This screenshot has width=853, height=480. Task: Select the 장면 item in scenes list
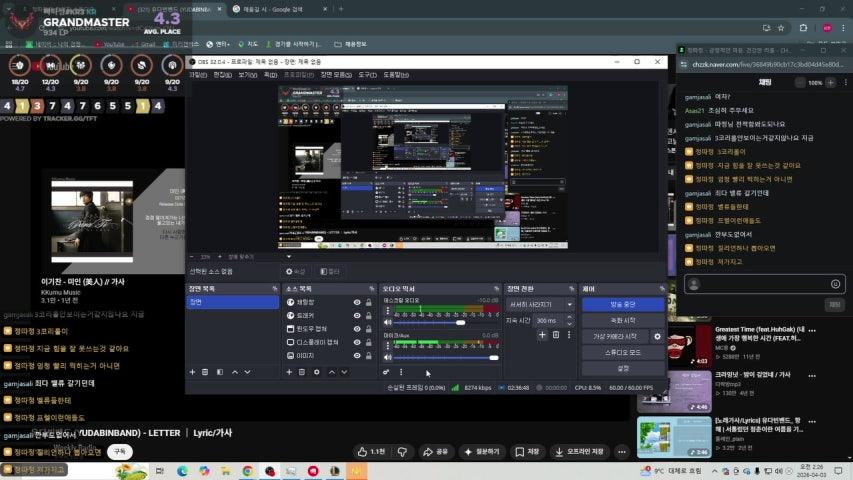[x=232, y=302]
